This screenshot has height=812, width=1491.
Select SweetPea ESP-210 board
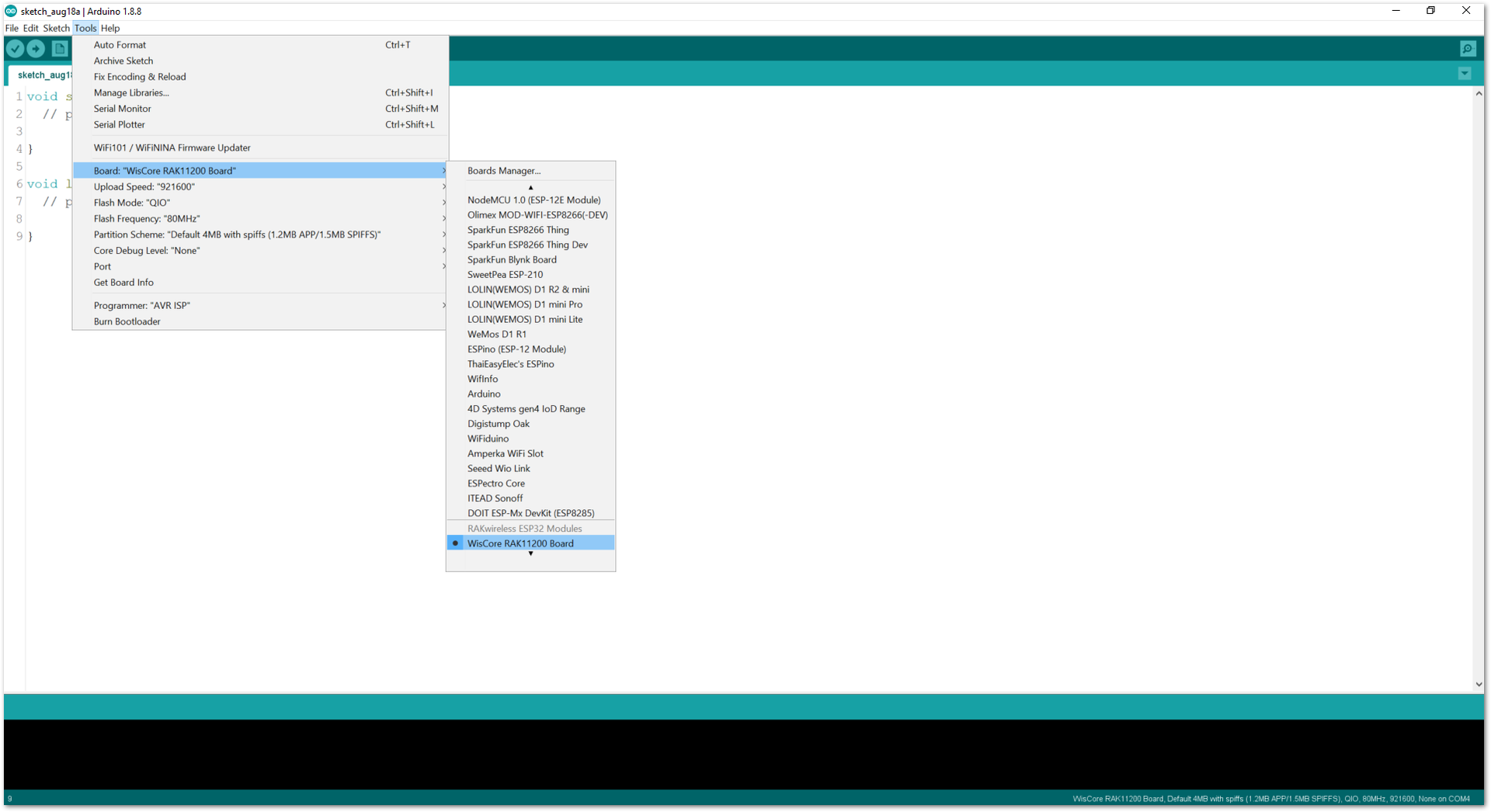pos(530,274)
